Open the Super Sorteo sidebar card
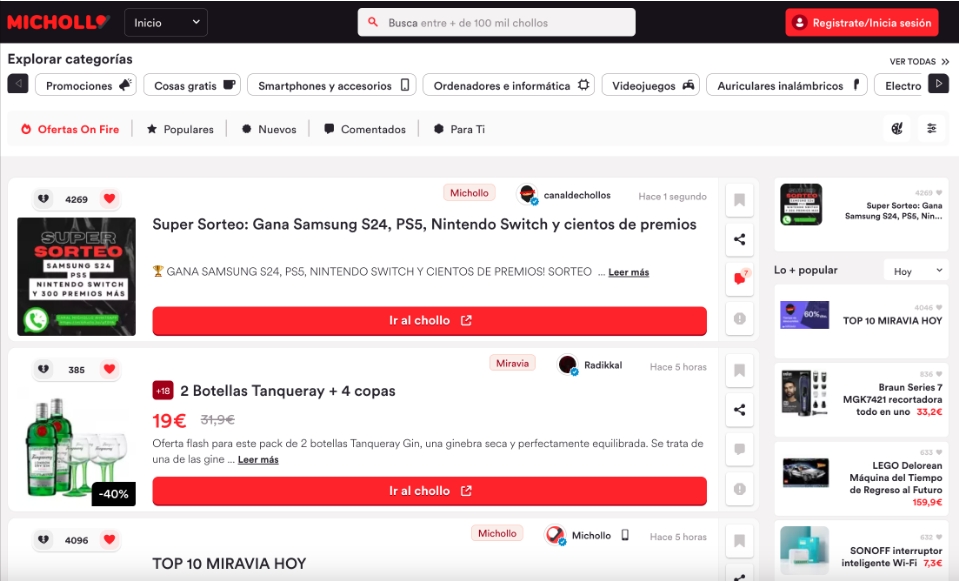 click(x=861, y=214)
